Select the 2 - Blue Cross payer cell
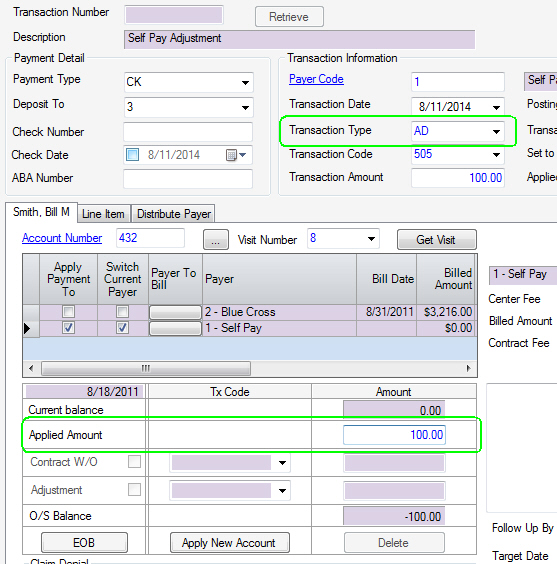This screenshot has width=557, height=564. coord(279,312)
